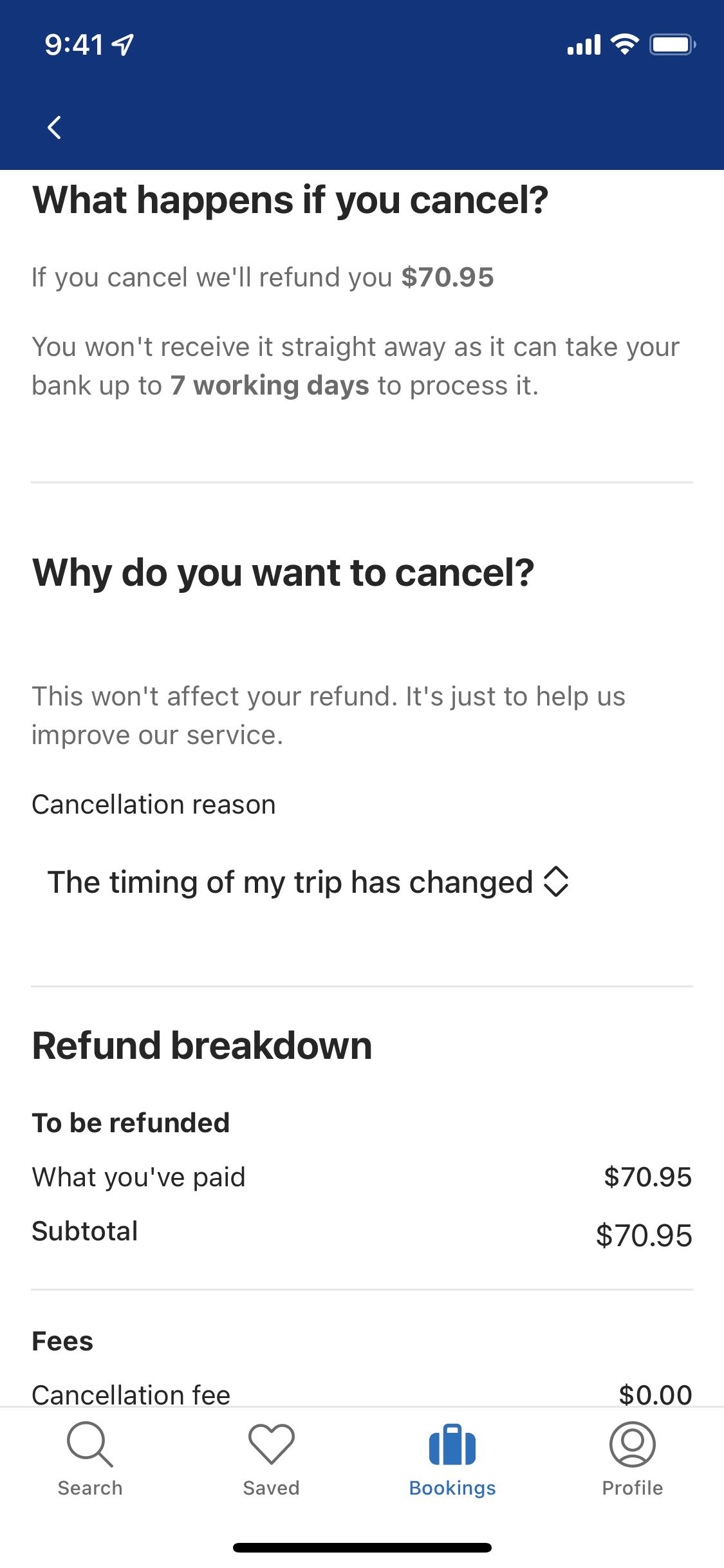This screenshot has height=1568, width=724.
Task: Tap the Bookings suitcase icon
Action: (452, 1444)
